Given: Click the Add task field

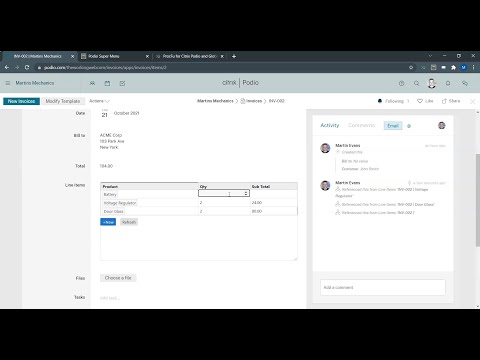Looking at the screenshot, I should coord(110,298).
